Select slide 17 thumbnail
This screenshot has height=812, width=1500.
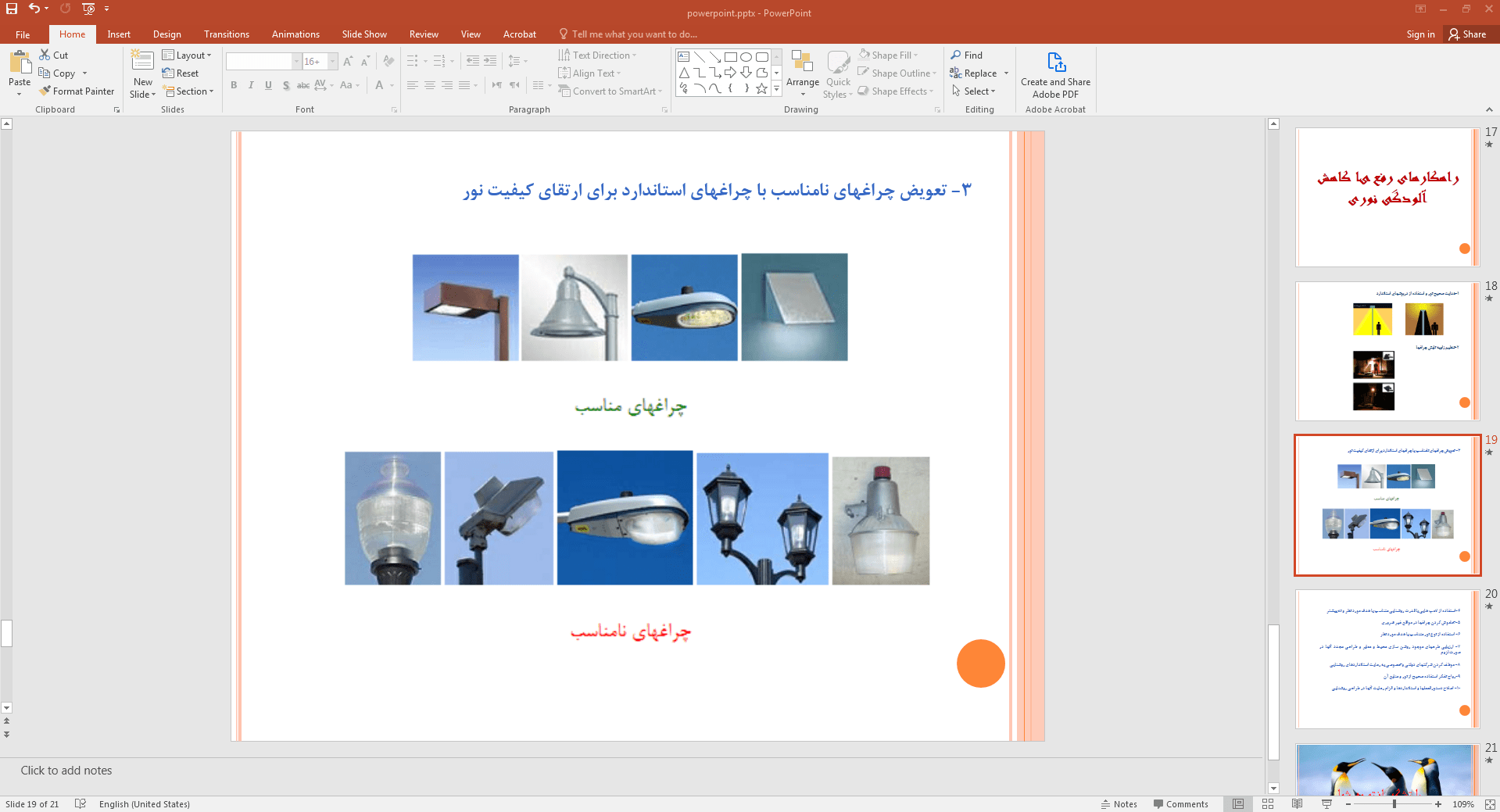pos(1387,197)
